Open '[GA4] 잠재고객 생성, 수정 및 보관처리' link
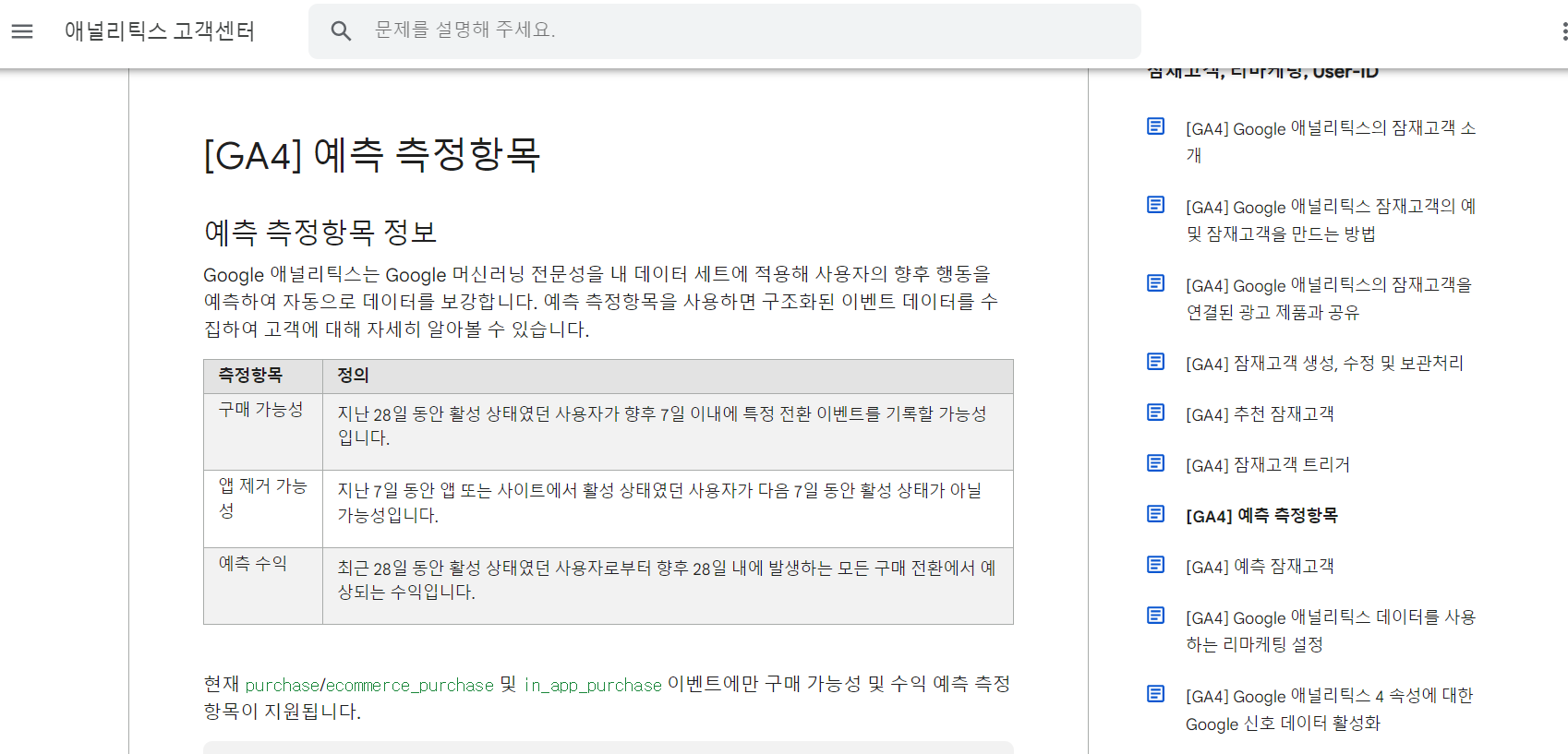Viewport: 1568px width, 754px height. (x=1324, y=364)
